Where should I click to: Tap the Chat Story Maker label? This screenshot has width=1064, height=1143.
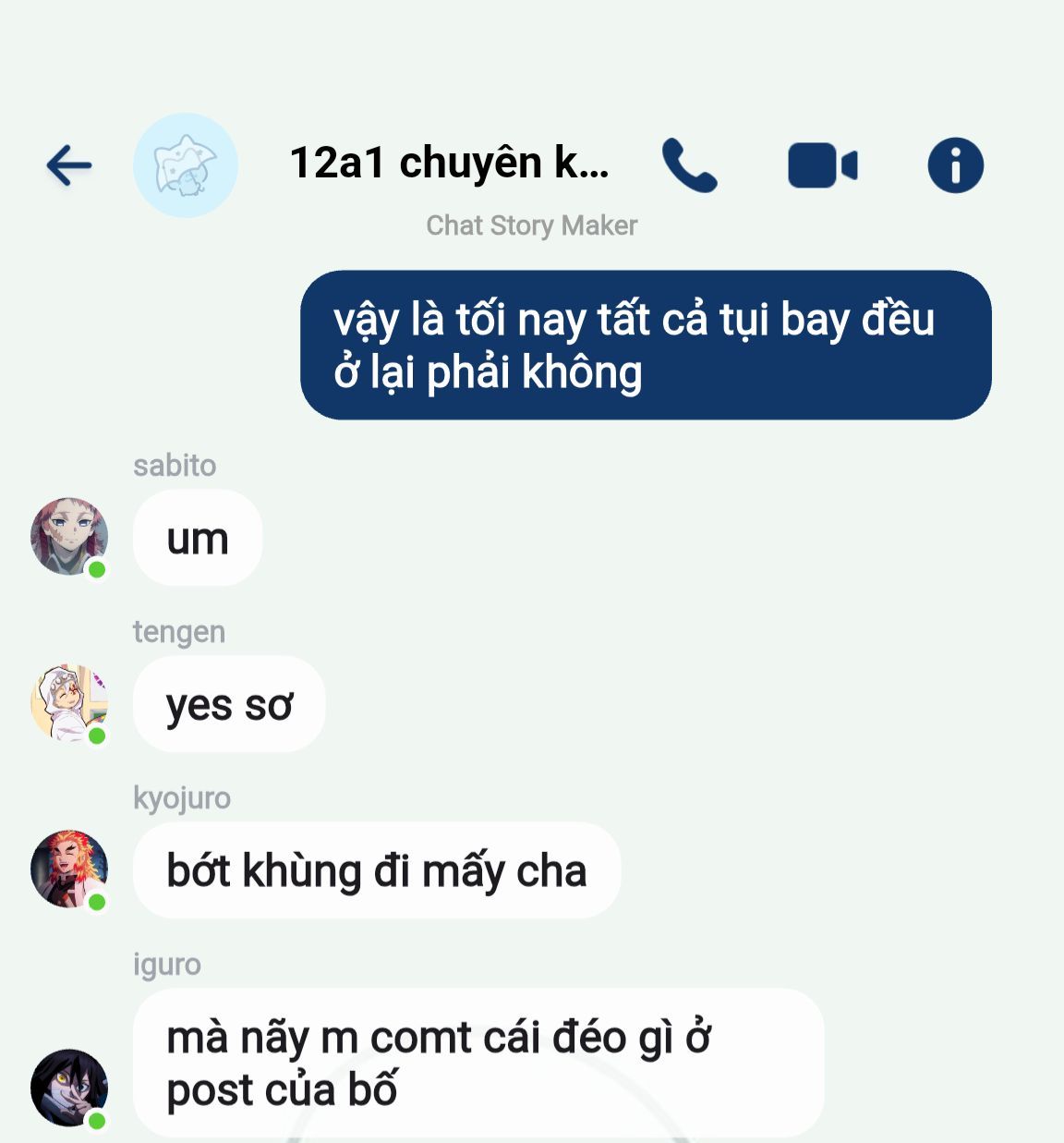(x=531, y=225)
